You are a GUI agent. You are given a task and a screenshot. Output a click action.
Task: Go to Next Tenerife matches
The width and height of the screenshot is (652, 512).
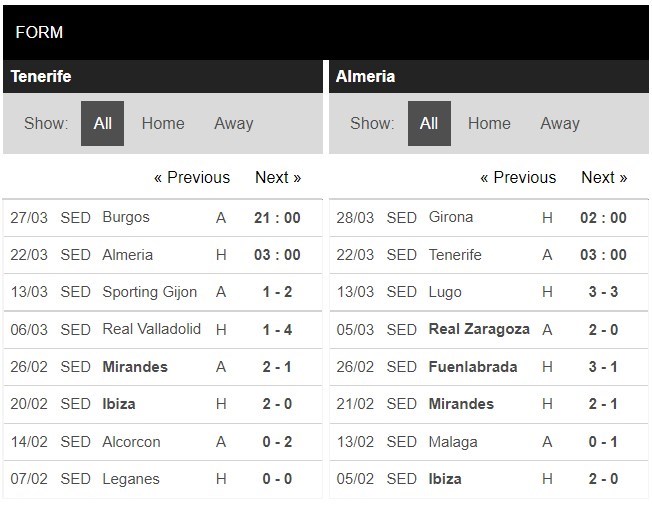pos(278,178)
